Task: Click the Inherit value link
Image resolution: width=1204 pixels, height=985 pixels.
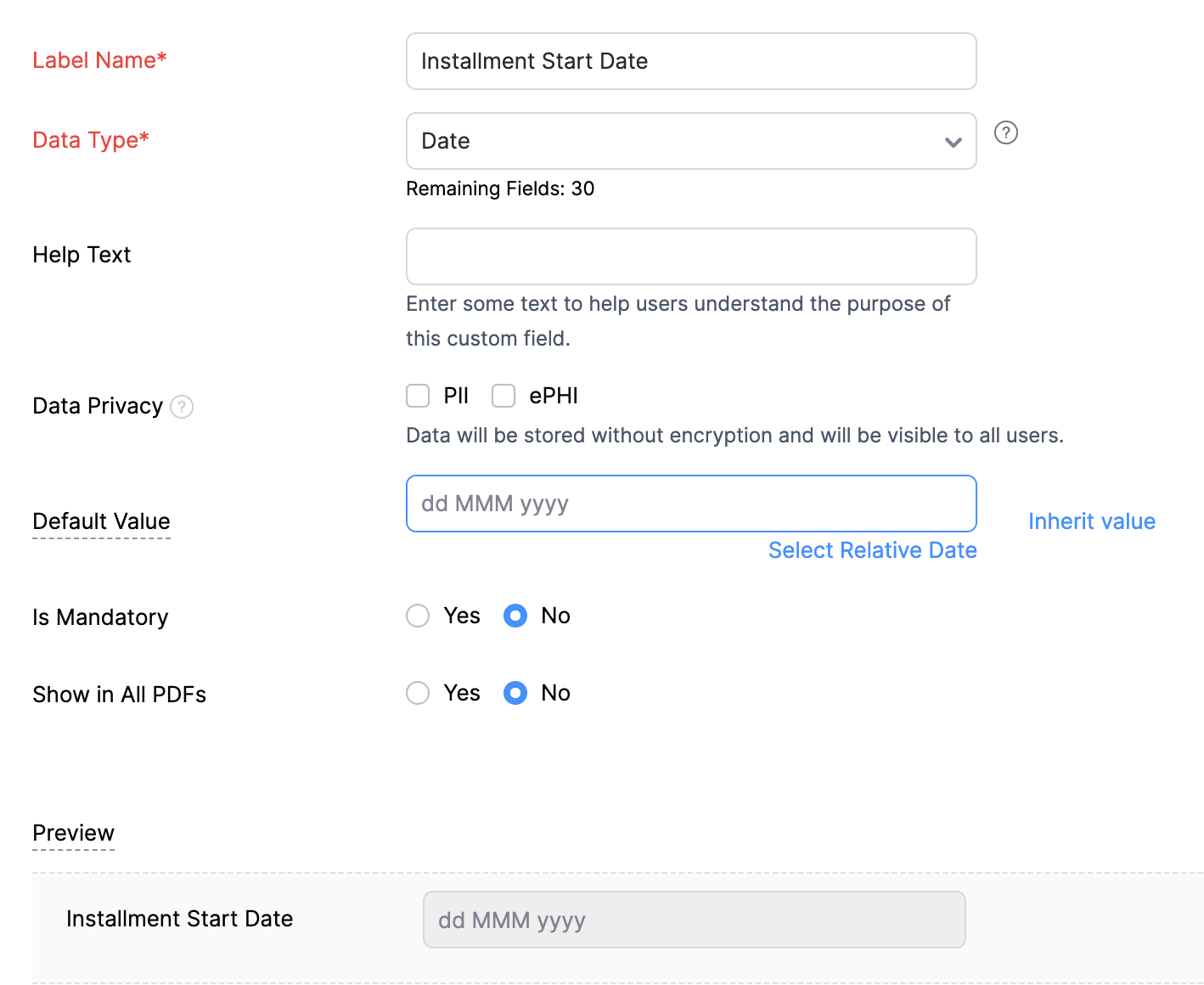Action: pyautogui.click(x=1091, y=521)
